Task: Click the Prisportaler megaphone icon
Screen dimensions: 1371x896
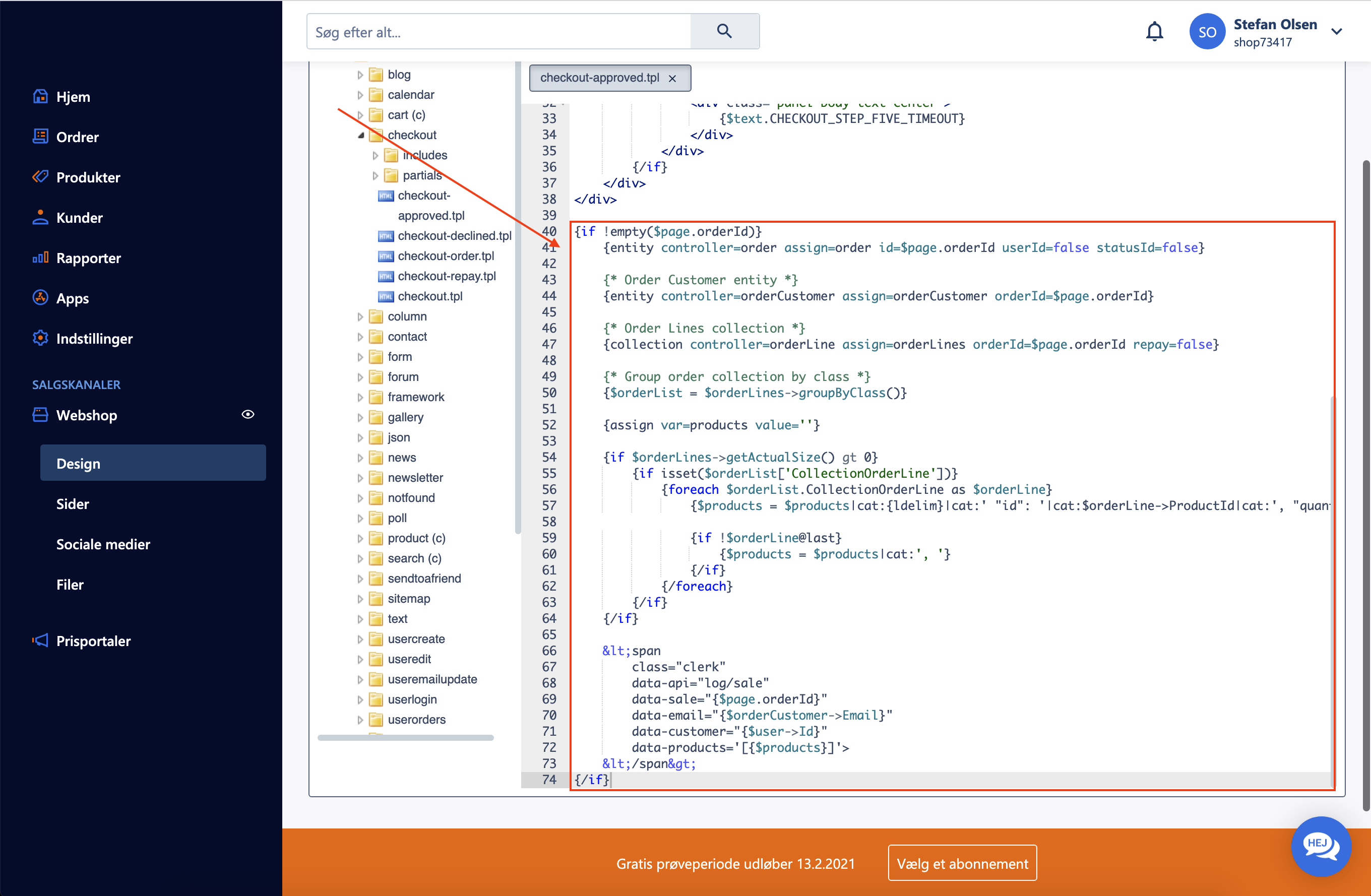Action: (40, 641)
